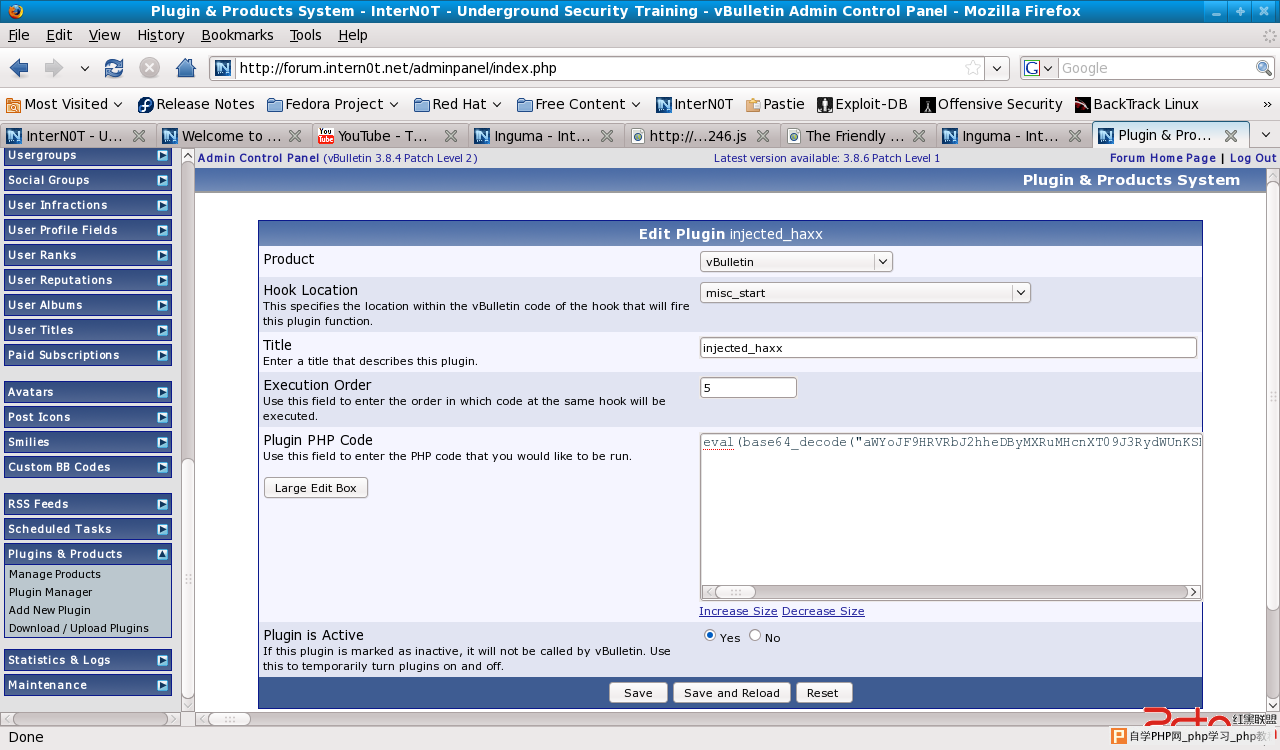The width and height of the screenshot is (1280, 750).
Task: Switch to the YouTube tab
Action: [x=388, y=136]
